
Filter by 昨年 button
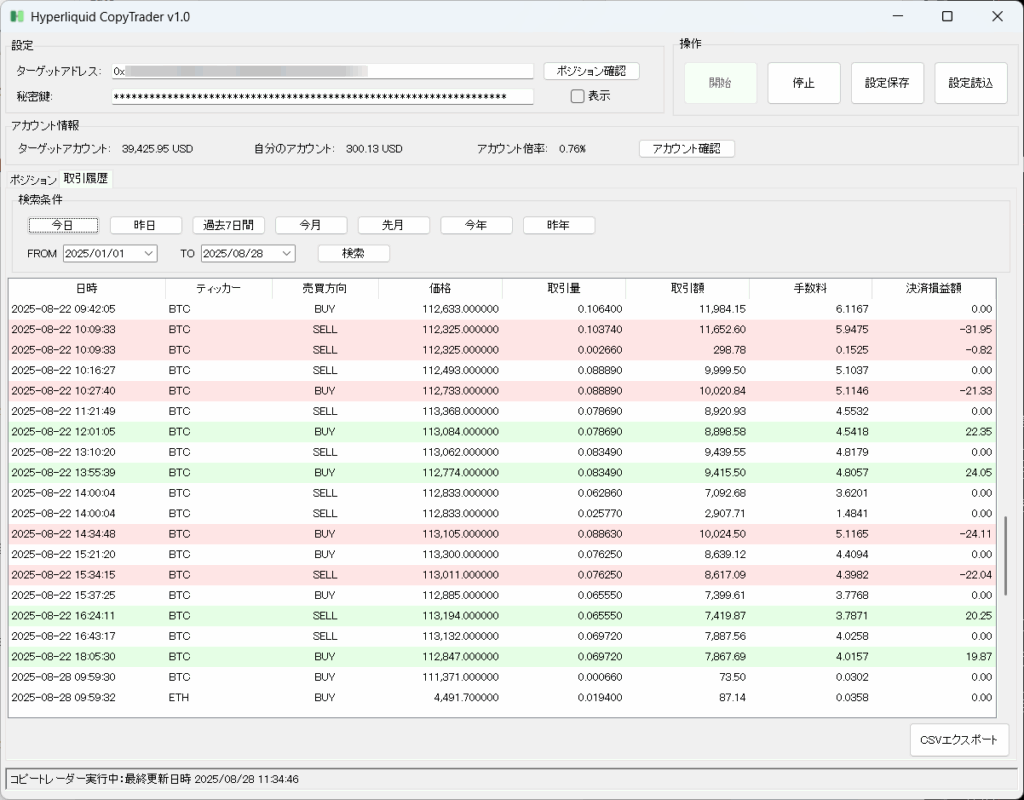point(559,225)
